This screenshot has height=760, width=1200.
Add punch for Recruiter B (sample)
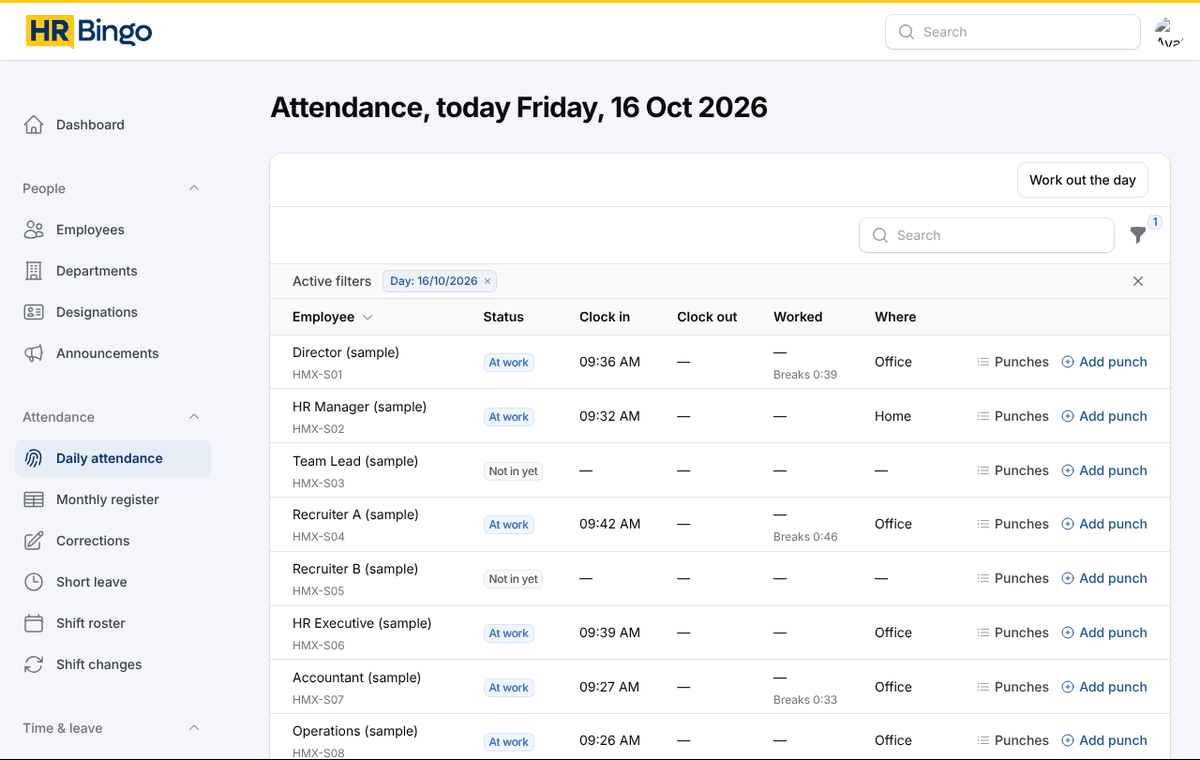(1104, 578)
